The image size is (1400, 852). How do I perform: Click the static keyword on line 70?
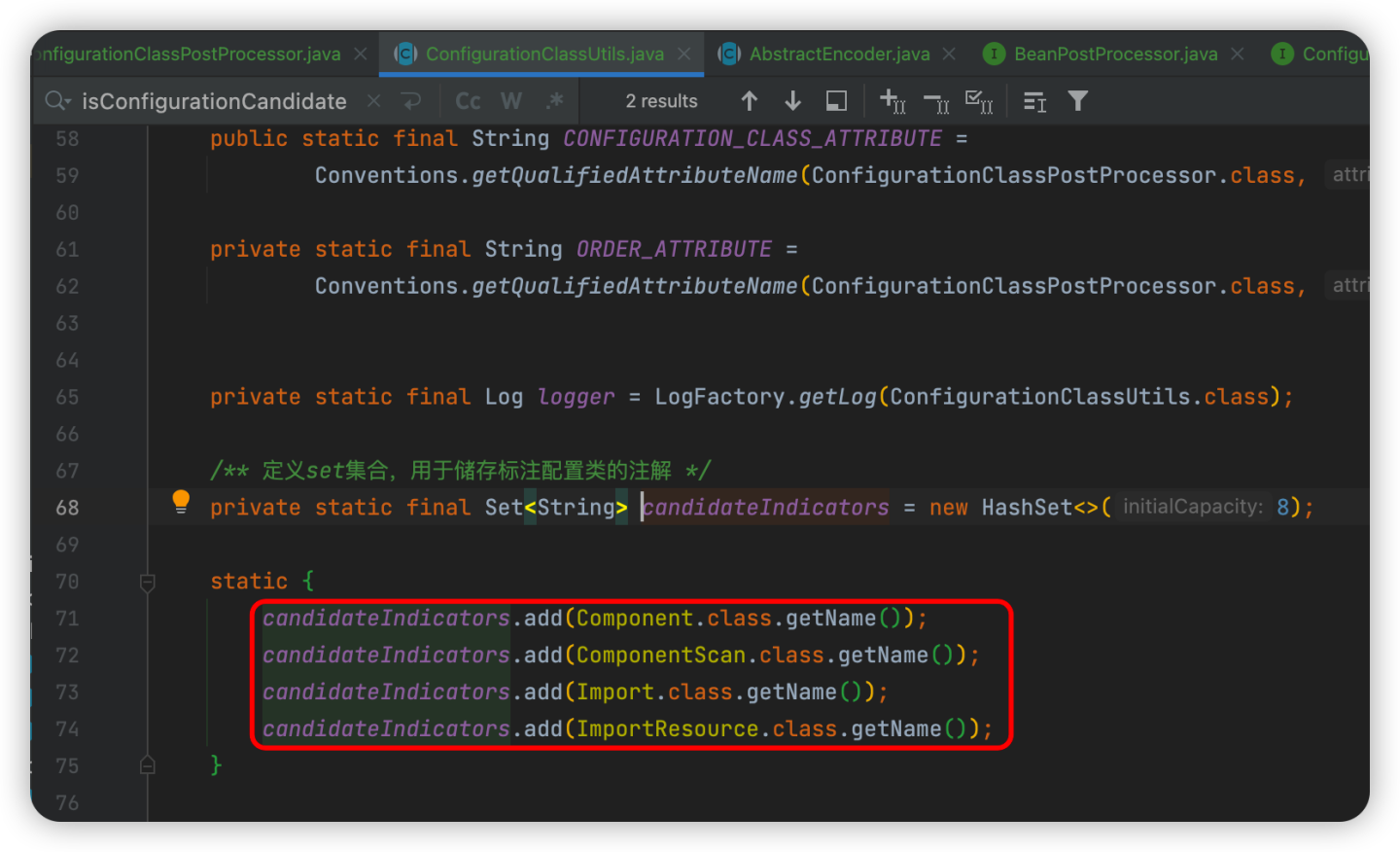pyautogui.click(x=249, y=582)
